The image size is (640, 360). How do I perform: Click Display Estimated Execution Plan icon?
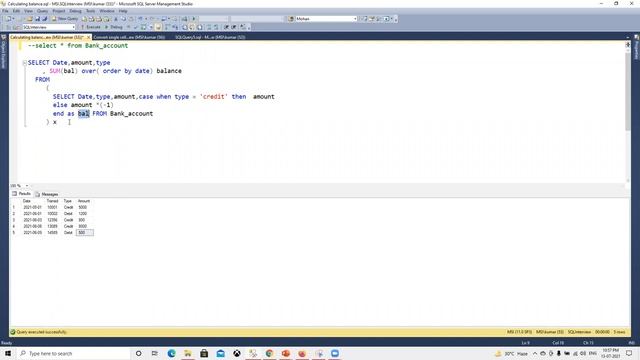pos(144,27)
